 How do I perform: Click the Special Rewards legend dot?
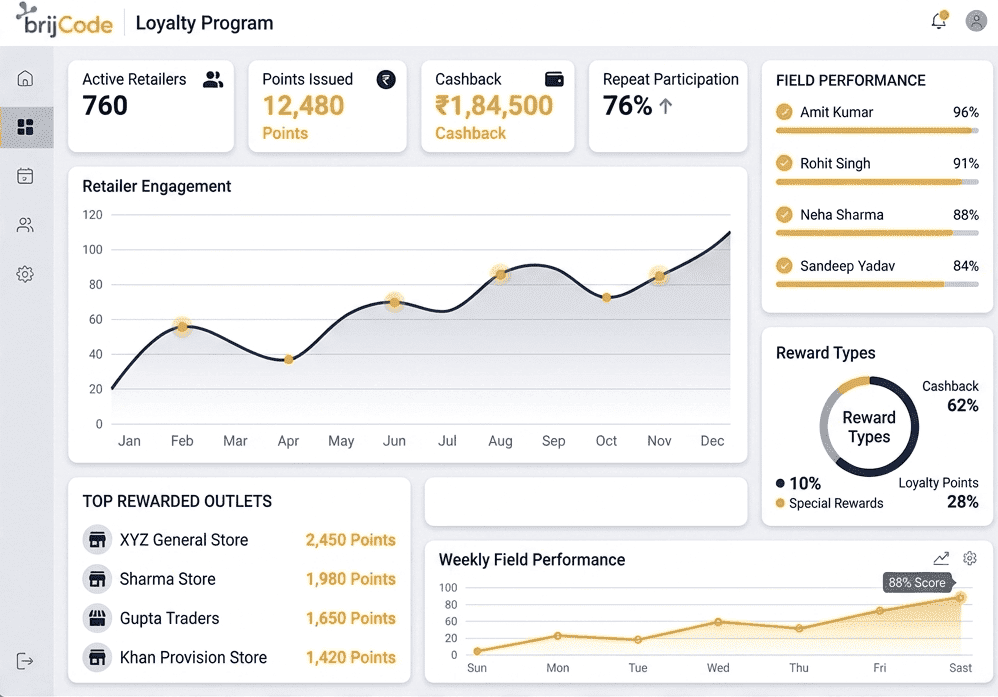[x=780, y=503]
